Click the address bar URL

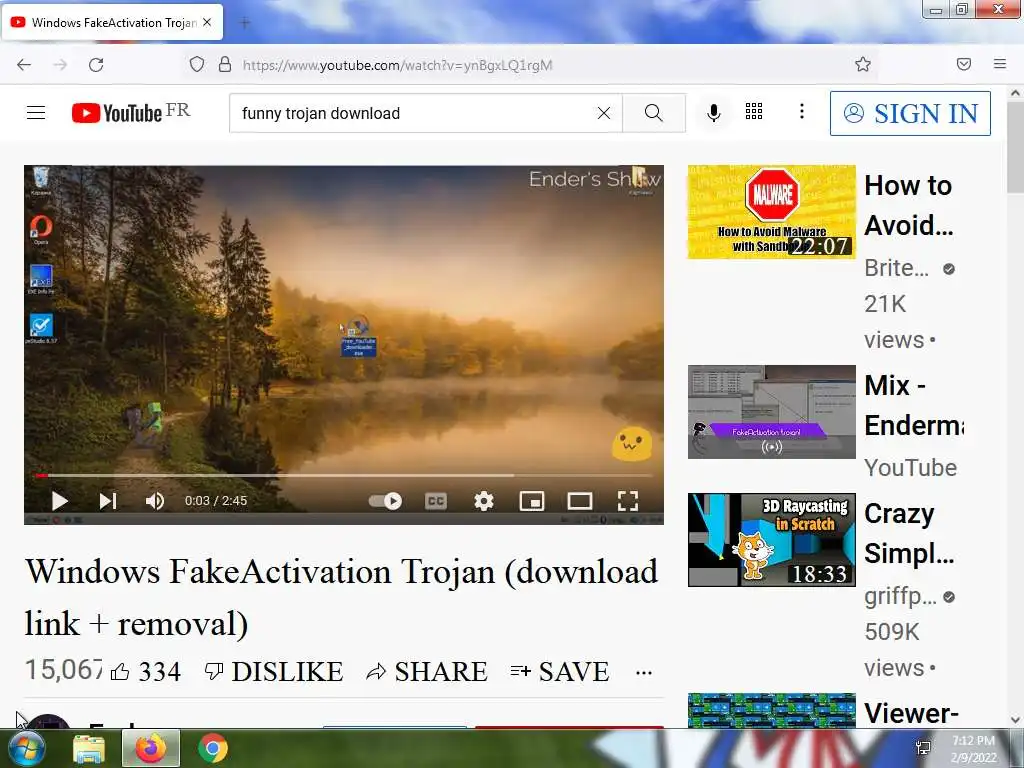point(397,65)
